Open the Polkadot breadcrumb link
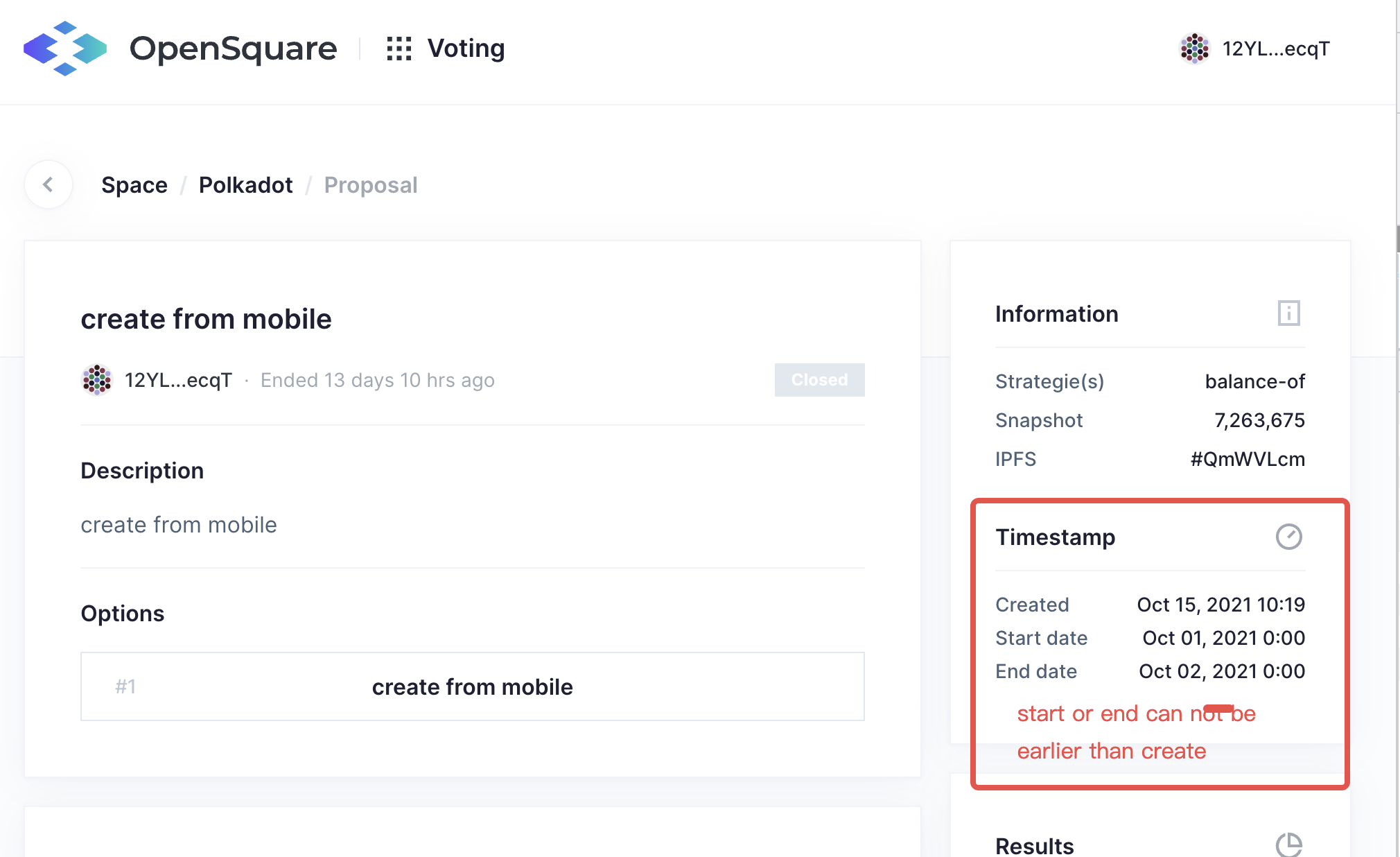 coord(246,184)
